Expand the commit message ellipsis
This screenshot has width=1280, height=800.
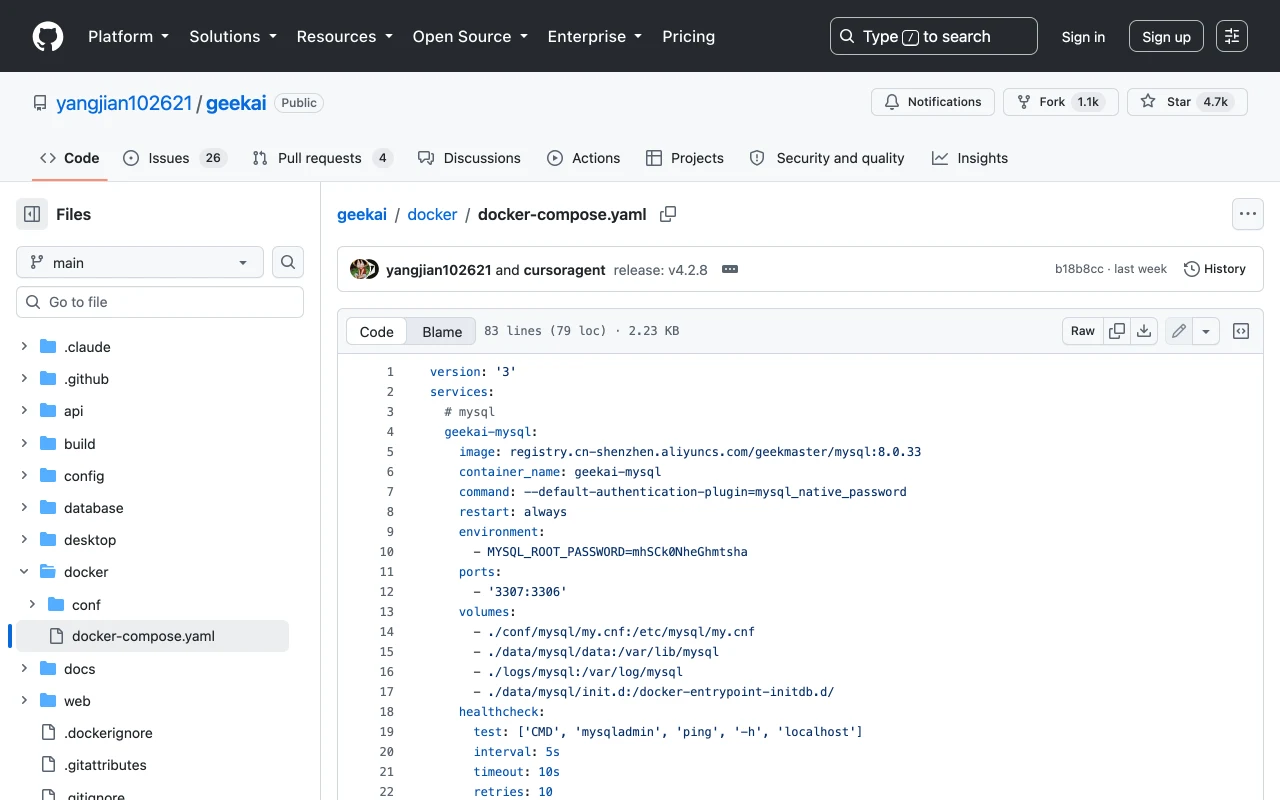730,269
